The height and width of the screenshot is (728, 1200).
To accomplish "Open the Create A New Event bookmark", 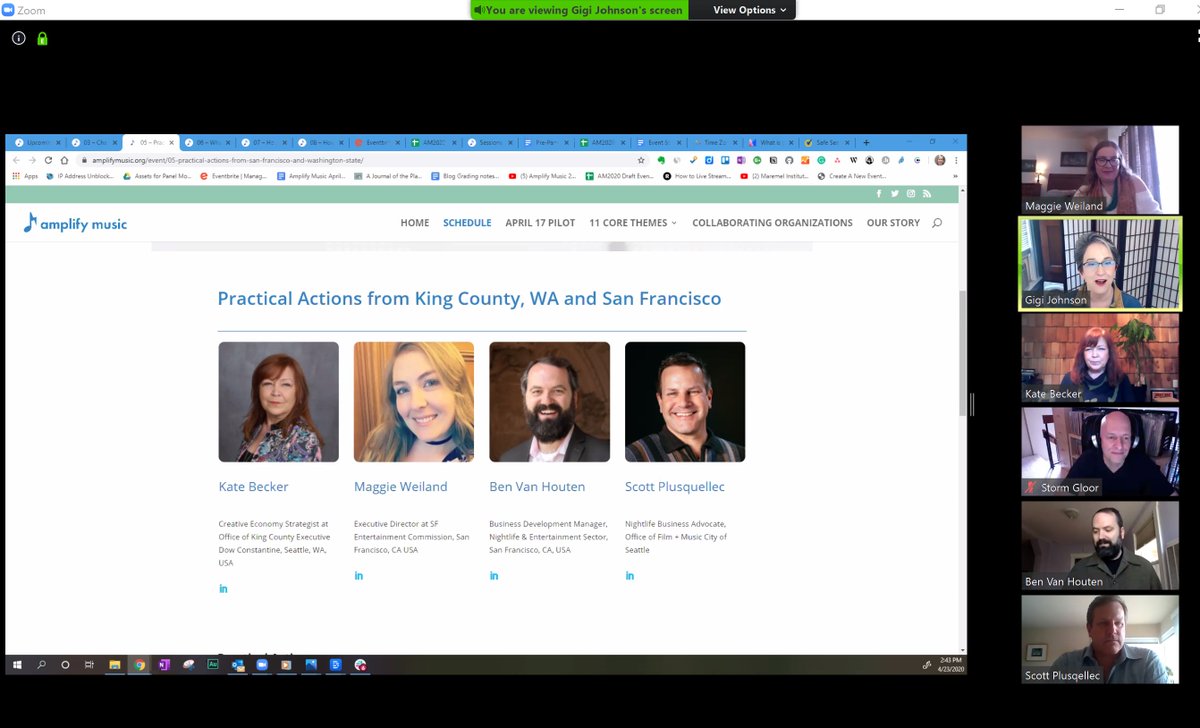I will point(851,176).
